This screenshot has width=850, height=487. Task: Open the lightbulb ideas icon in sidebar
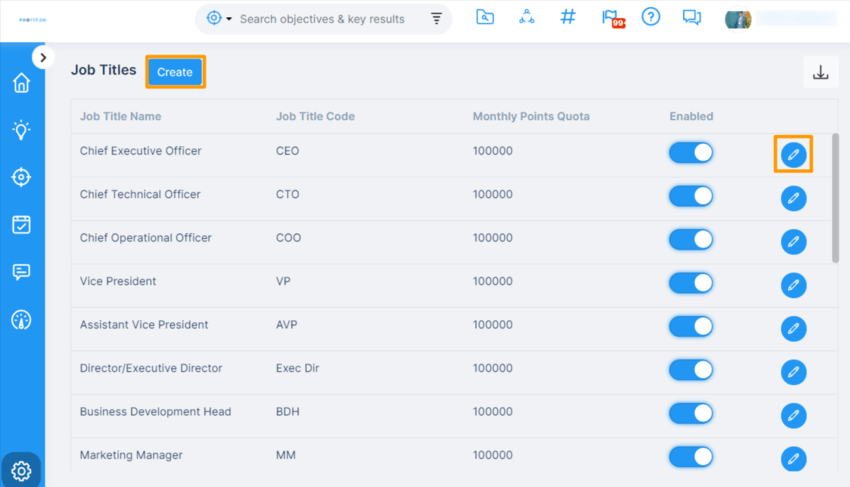click(21, 130)
